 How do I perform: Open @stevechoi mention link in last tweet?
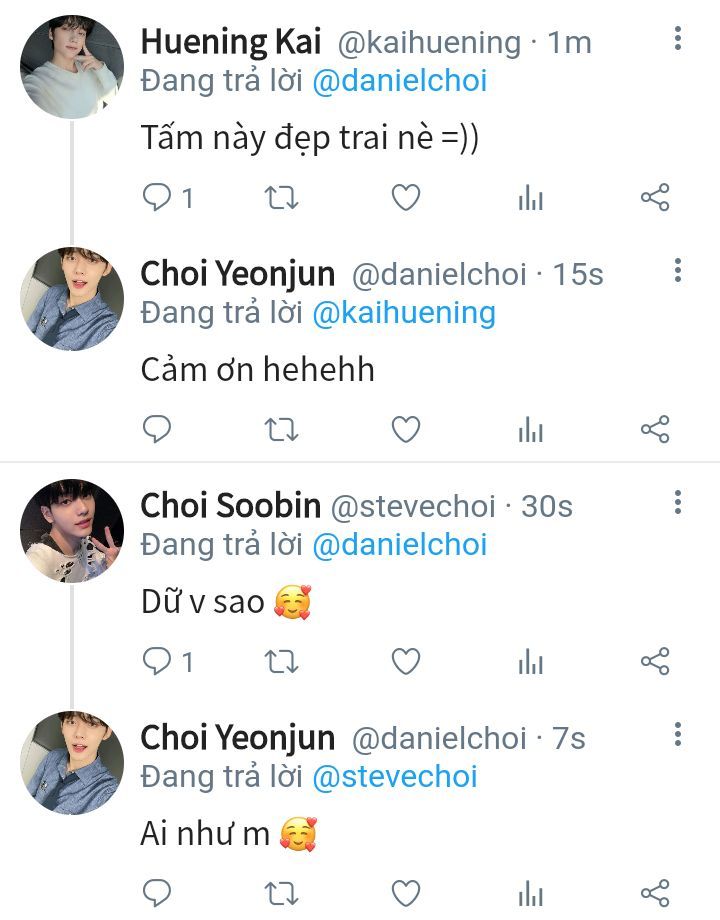[x=395, y=776]
